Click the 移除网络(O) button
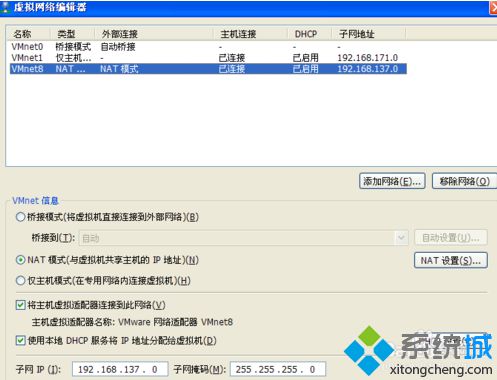The image size is (497, 380). point(464,181)
